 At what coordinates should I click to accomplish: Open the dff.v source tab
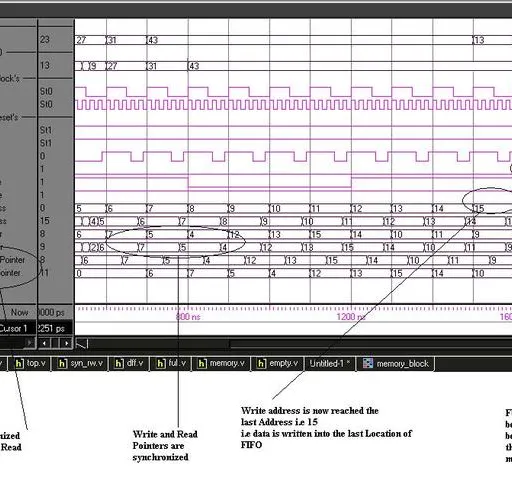(129, 363)
